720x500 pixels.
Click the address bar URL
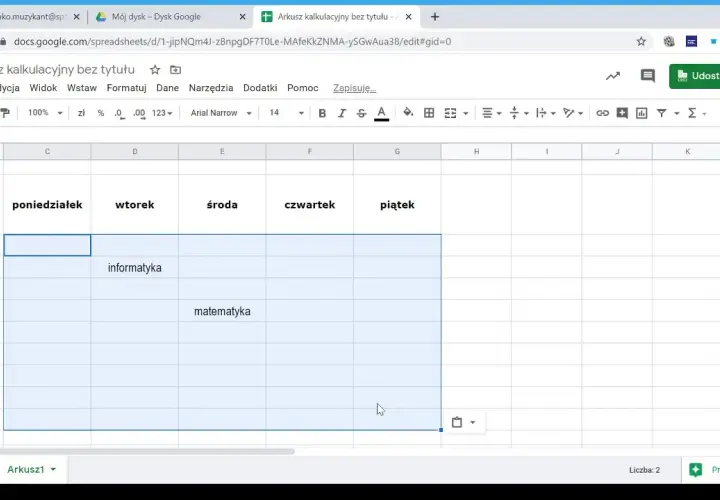(232, 42)
